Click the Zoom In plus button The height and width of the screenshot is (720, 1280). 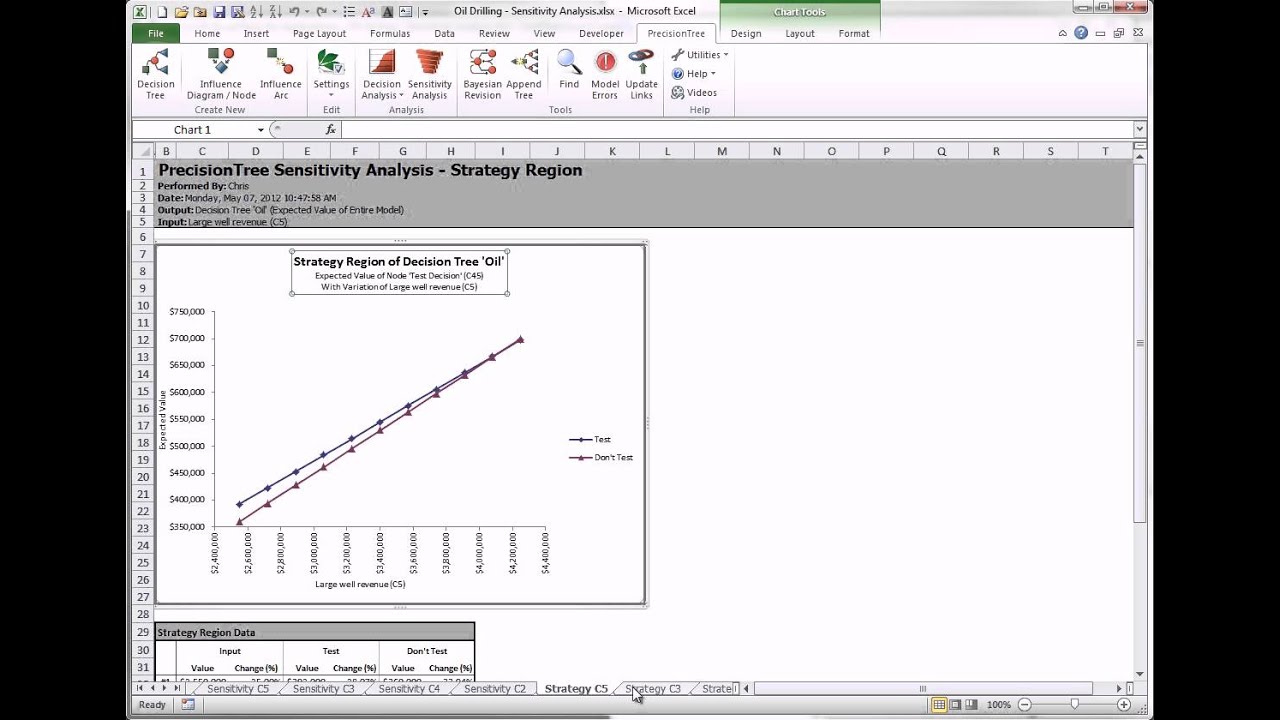point(1124,705)
